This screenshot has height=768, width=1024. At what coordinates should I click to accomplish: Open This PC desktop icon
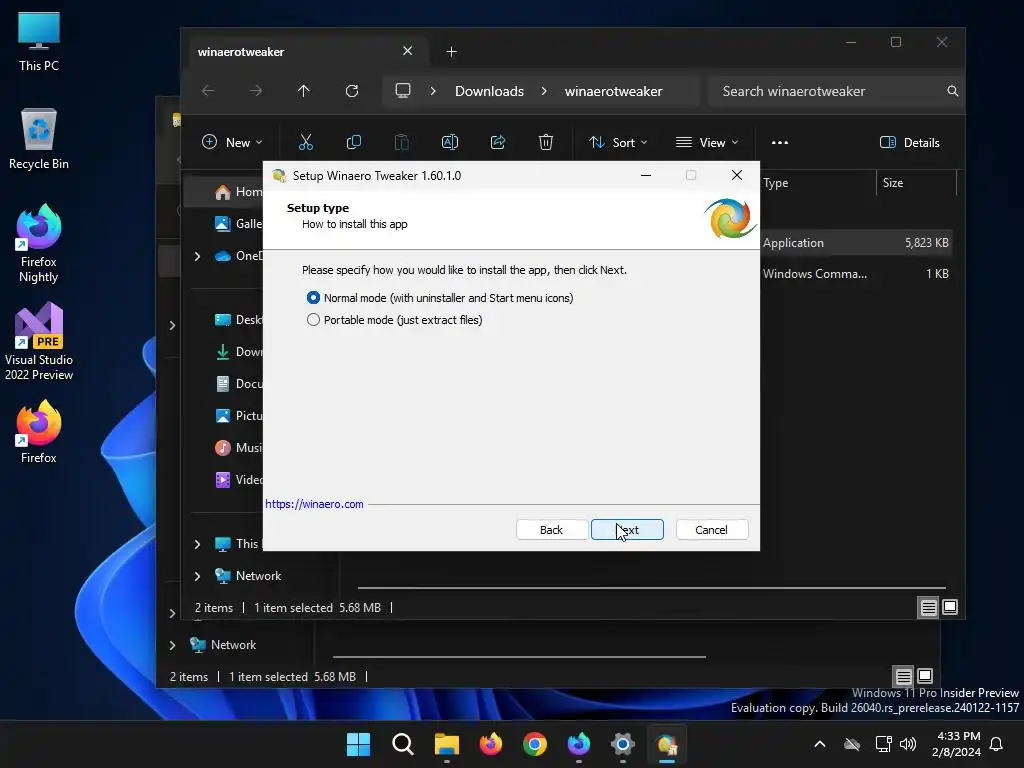39,41
